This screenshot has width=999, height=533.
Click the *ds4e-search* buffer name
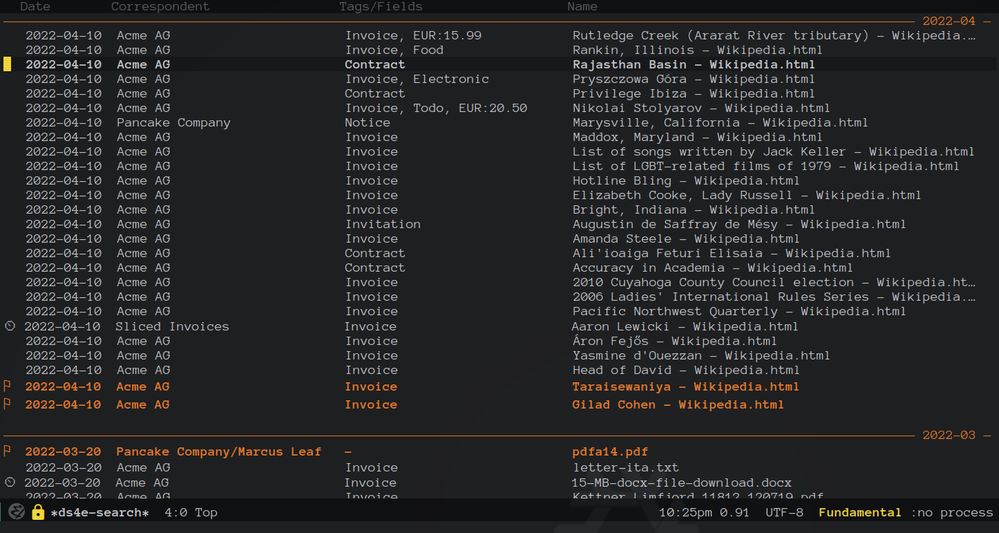99,513
